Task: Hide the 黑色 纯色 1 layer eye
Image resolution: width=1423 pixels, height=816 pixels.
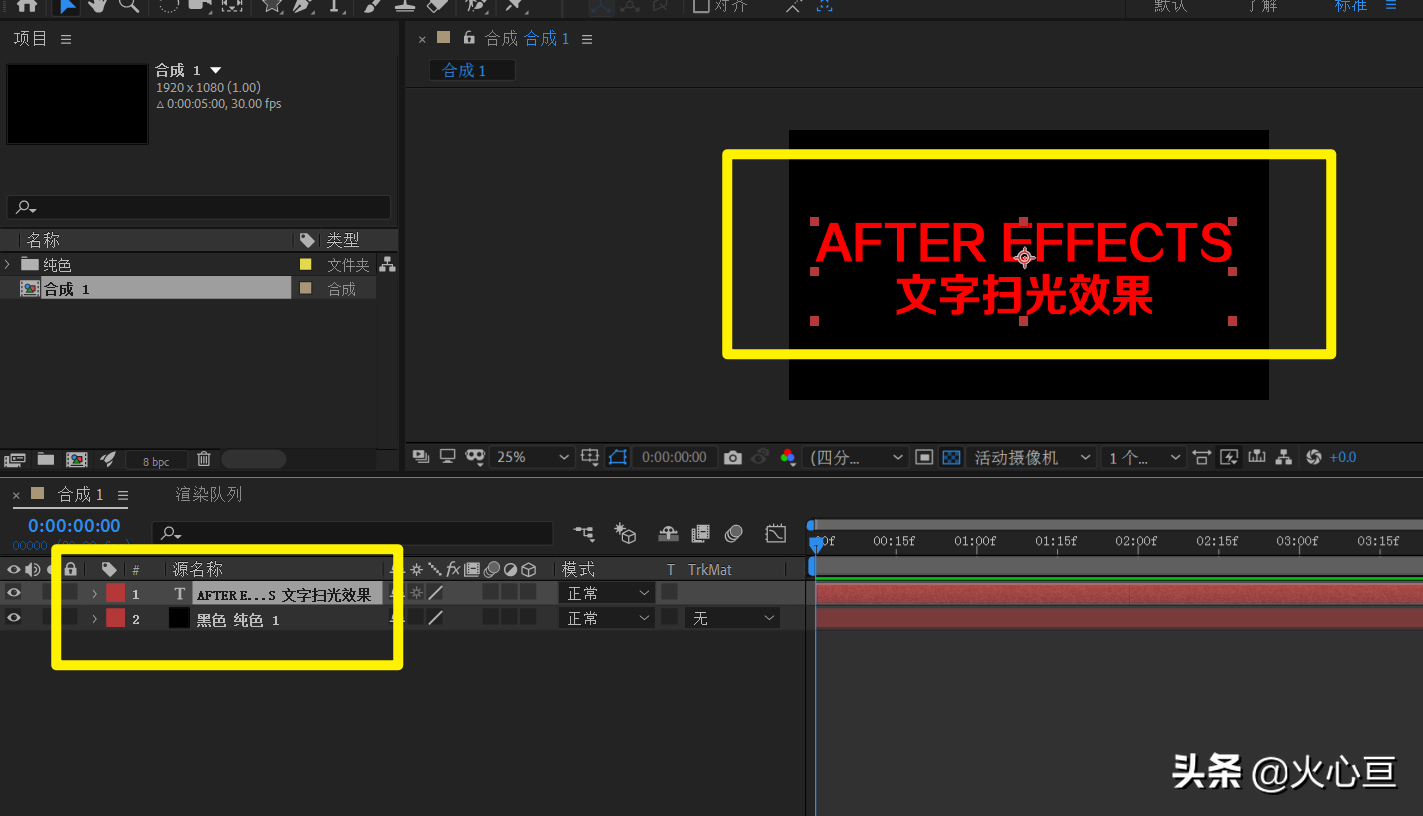Action: [x=13, y=618]
